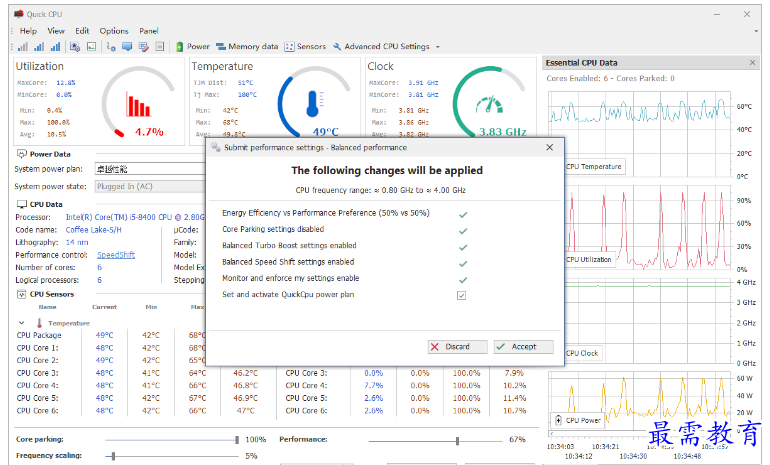The image size is (770, 465).
Task: Click the full signal-bars toolbar icon
Action: coord(55,47)
